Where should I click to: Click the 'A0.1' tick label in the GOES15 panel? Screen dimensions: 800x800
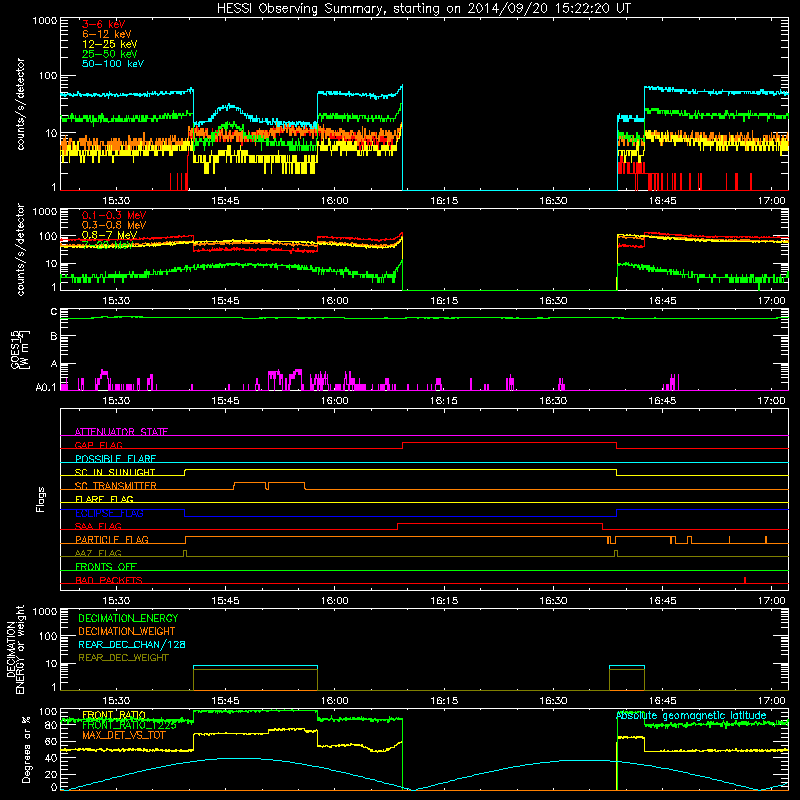point(46,387)
